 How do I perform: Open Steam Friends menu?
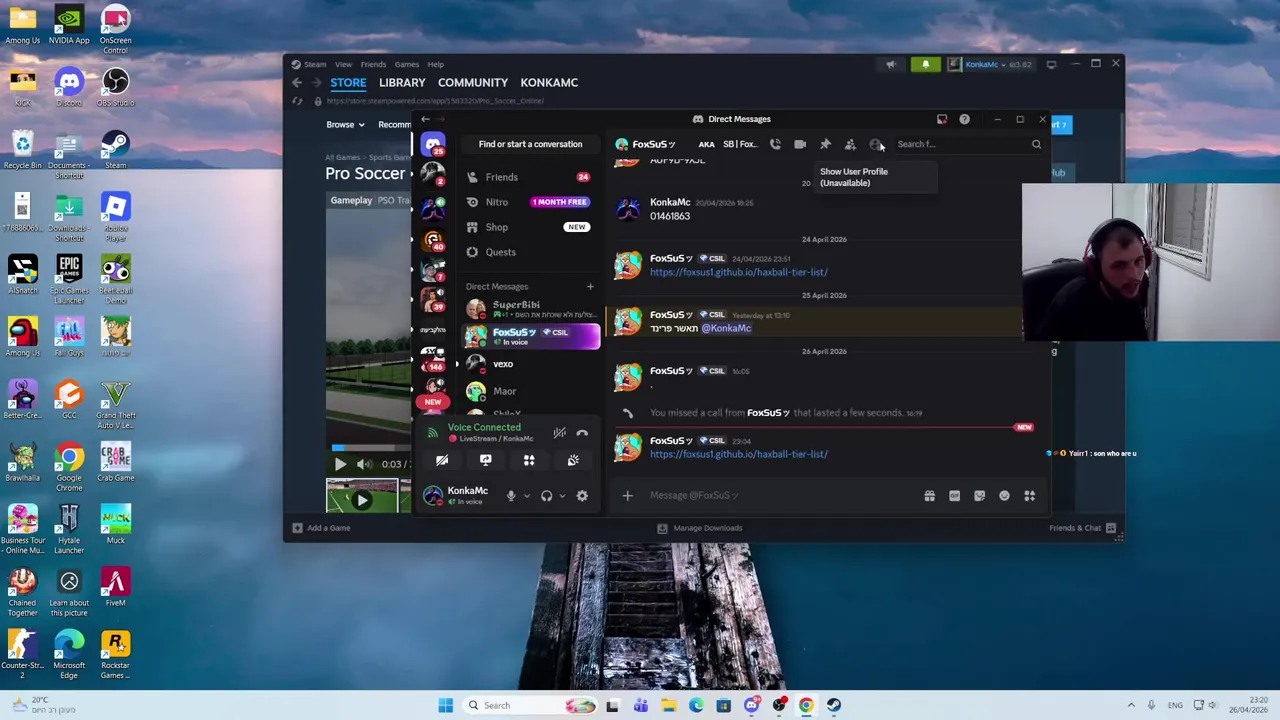point(373,64)
